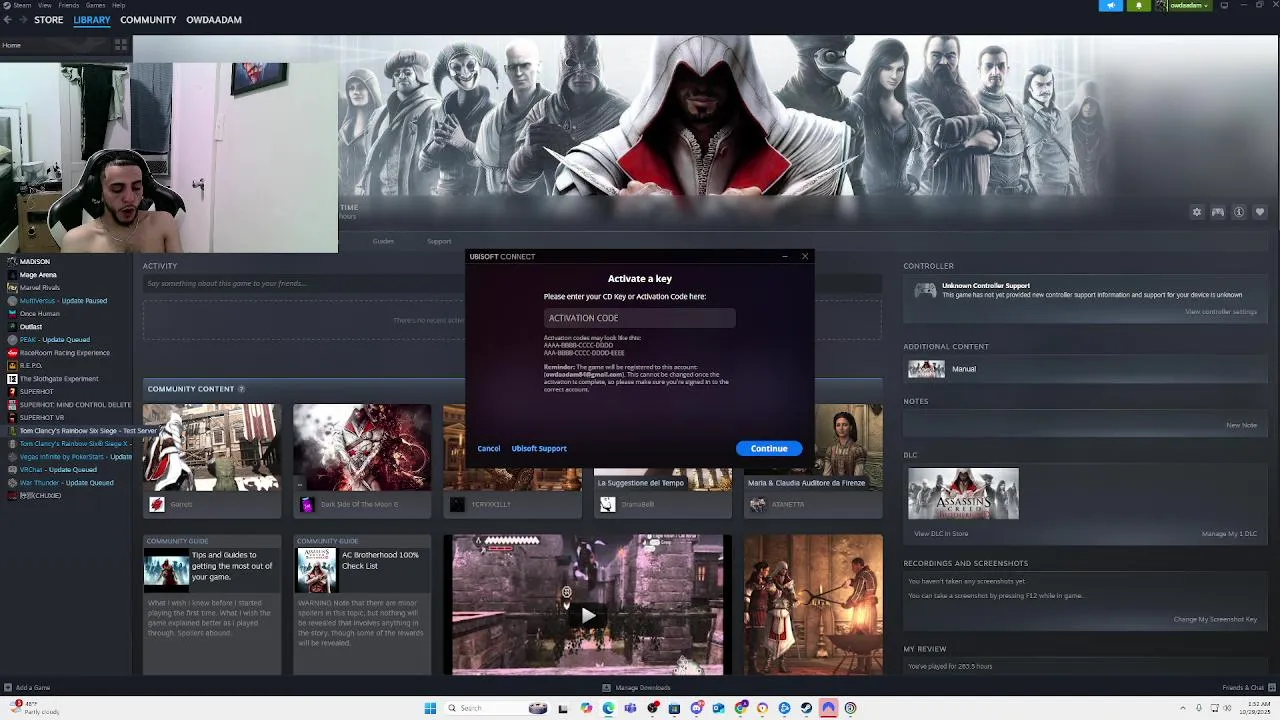Play the community gameplay video
1280x720 pixels.
[587, 615]
